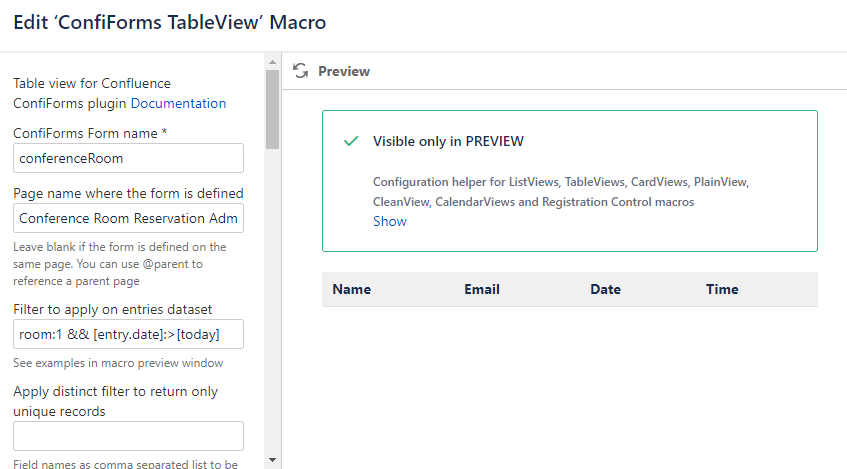Click Show link in configuration helper
Viewport: 847px width, 469px height.
click(x=389, y=222)
